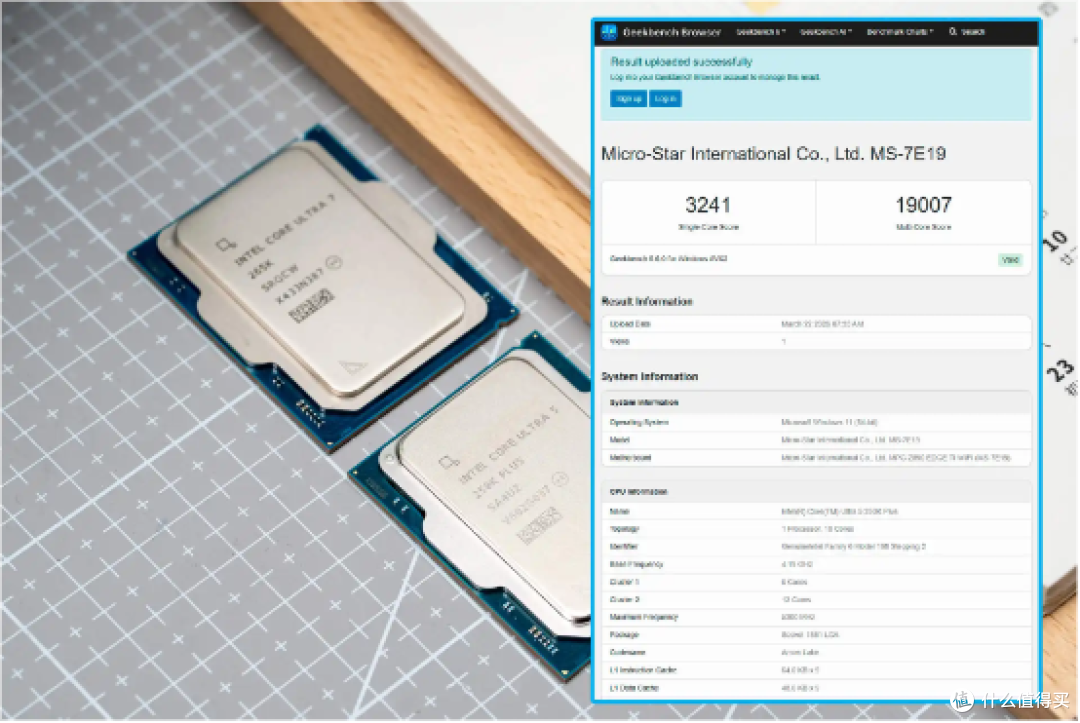This screenshot has height=723, width=1080.
Task: Click the Motherboard row value
Action: [x=896, y=458]
